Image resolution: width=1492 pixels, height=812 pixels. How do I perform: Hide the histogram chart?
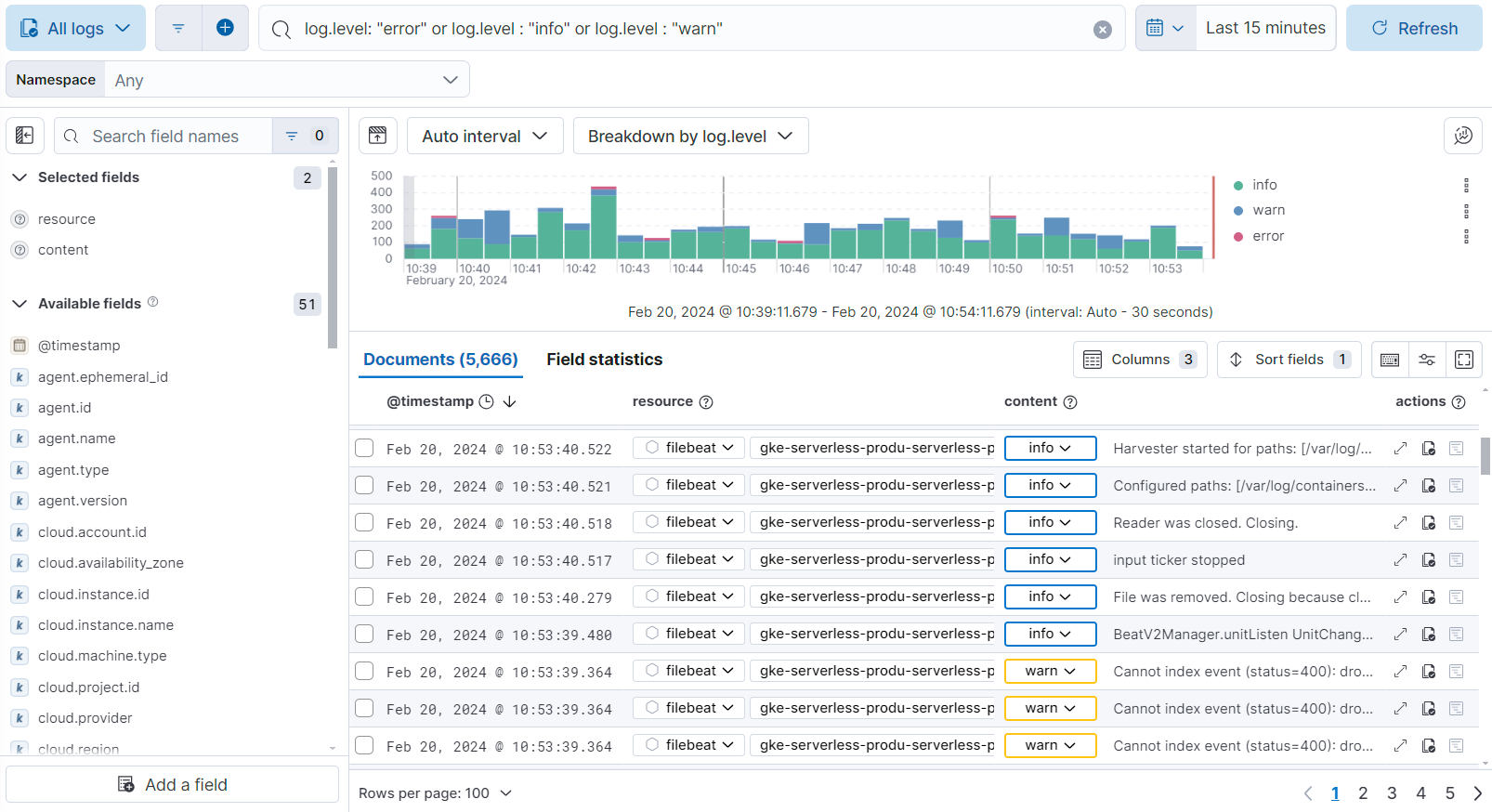378,136
